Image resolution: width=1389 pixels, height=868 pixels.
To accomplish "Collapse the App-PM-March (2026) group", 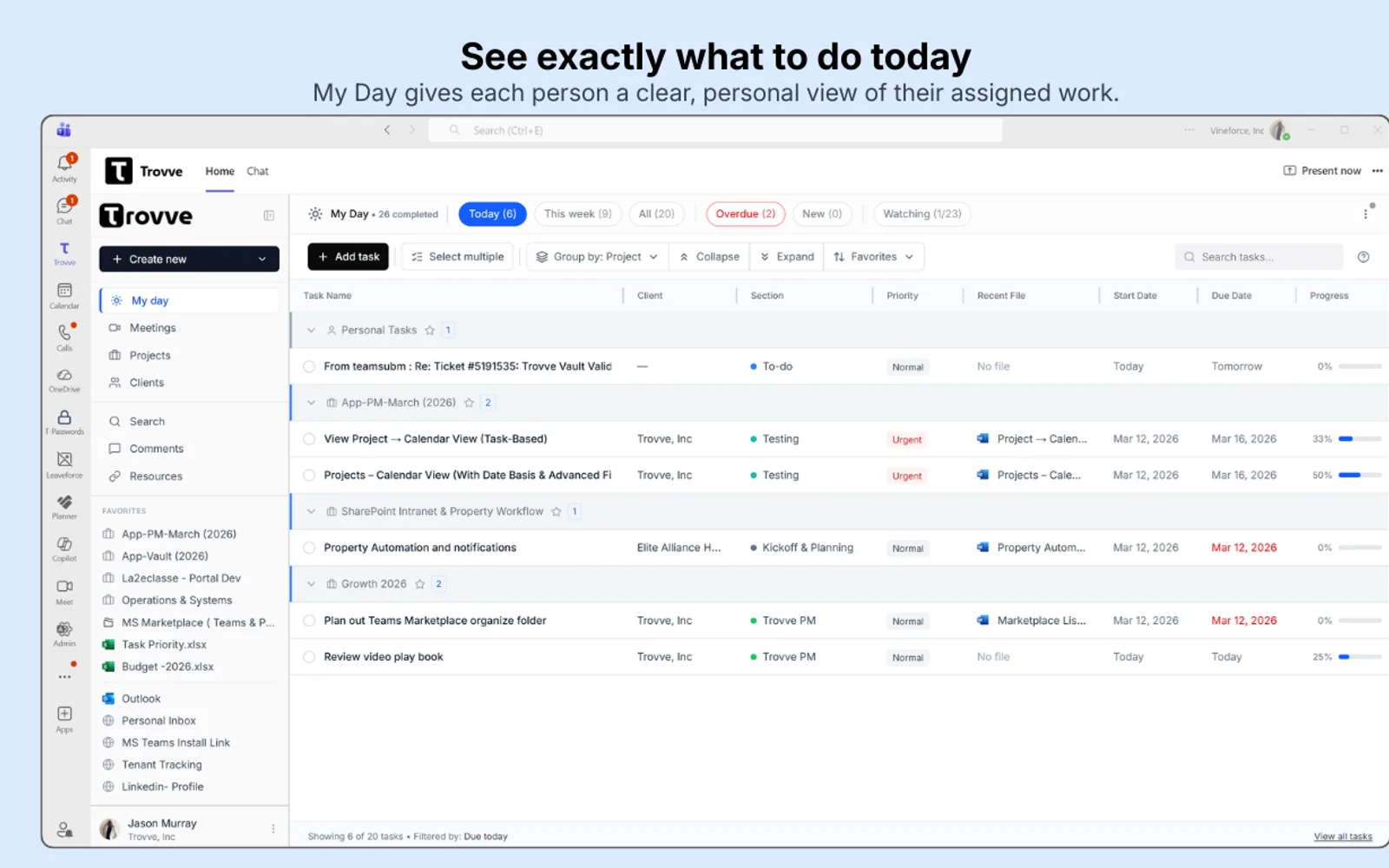I will (311, 403).
